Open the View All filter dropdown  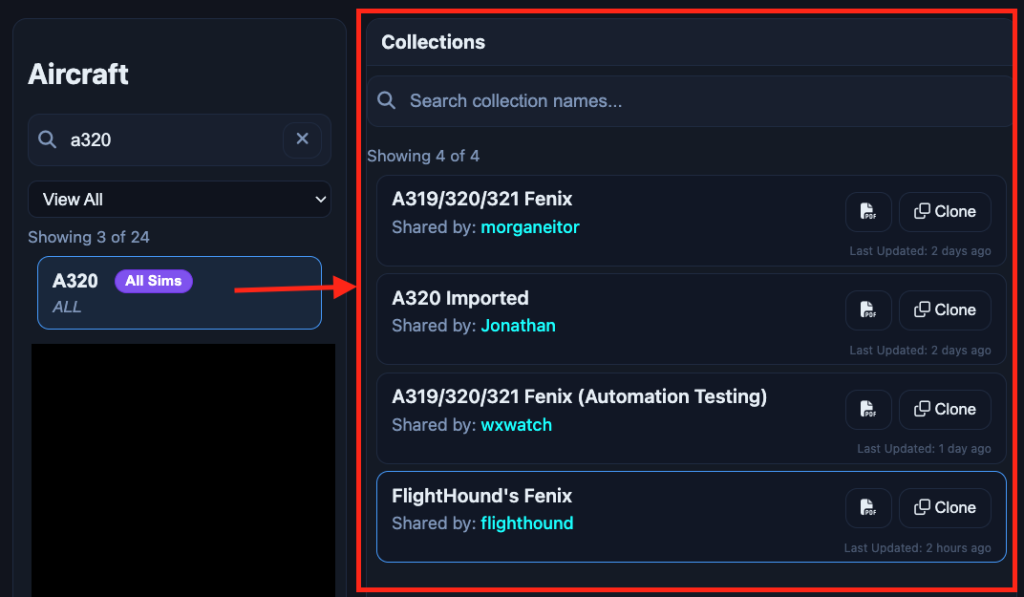(x=179, y=199)
